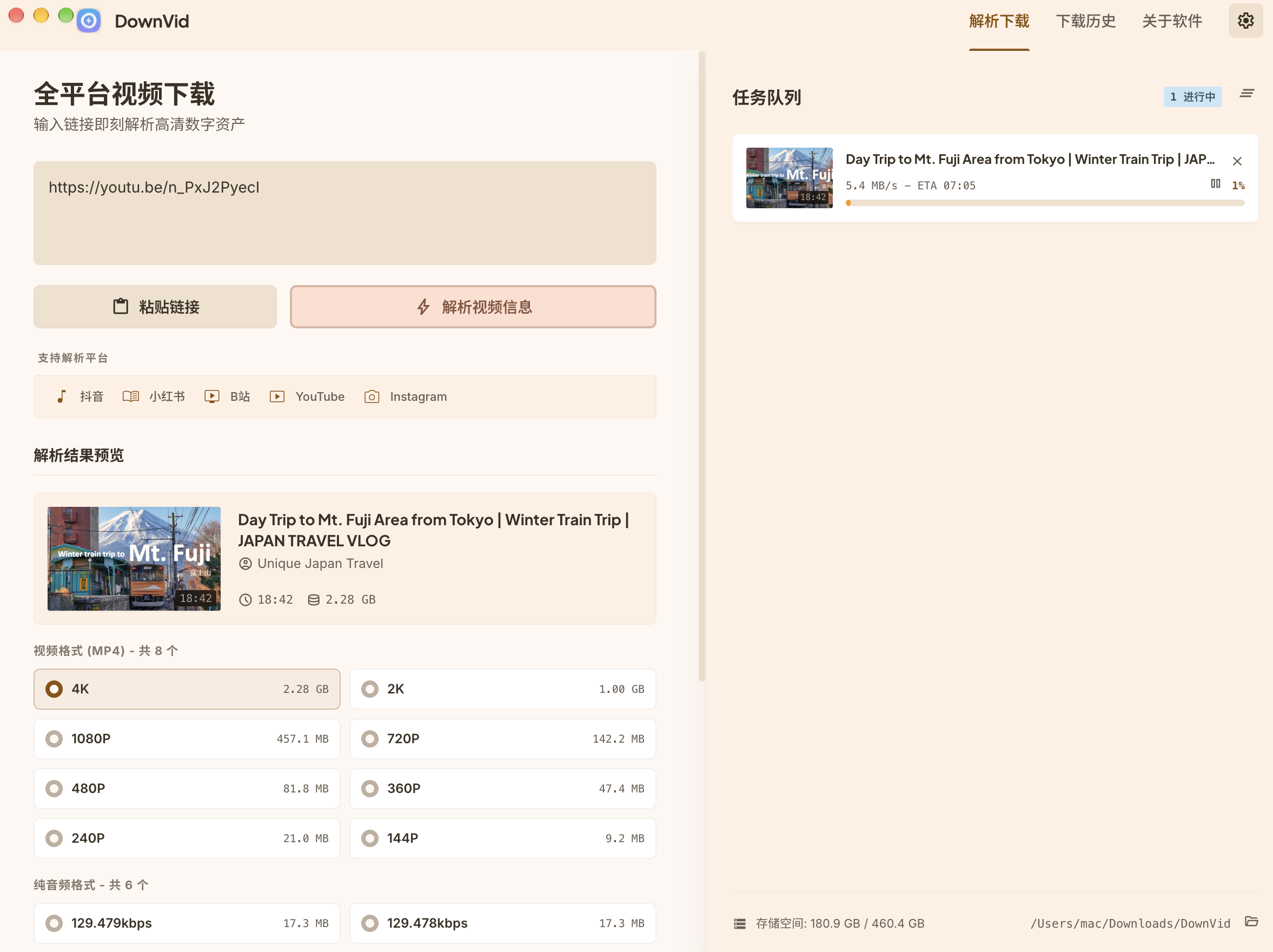
Task: Click the large Mt. Fuji preview thumbnail
Action: 134,558
